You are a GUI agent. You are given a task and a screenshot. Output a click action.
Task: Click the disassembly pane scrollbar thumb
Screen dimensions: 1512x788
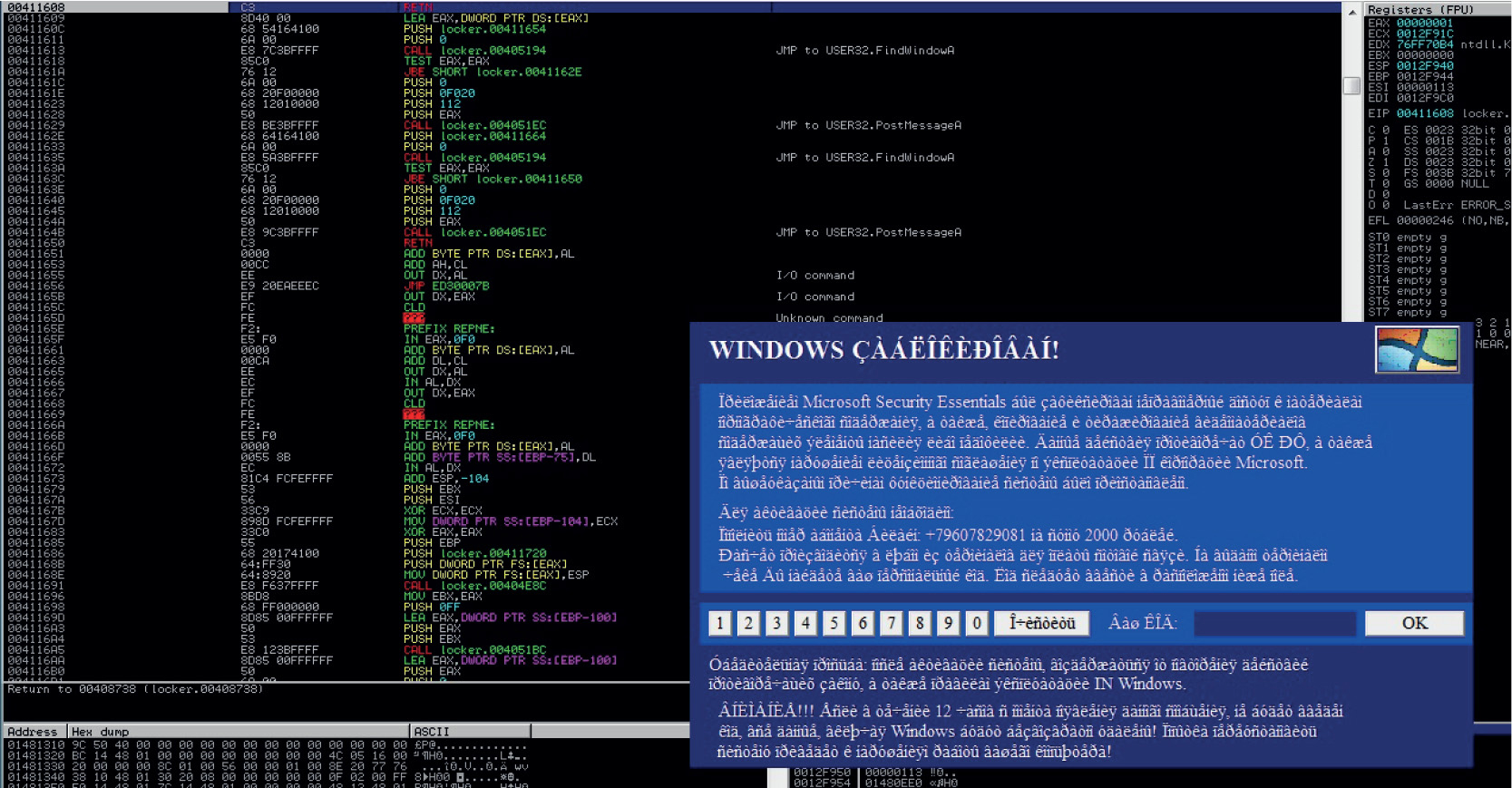tap(1351, 85)
